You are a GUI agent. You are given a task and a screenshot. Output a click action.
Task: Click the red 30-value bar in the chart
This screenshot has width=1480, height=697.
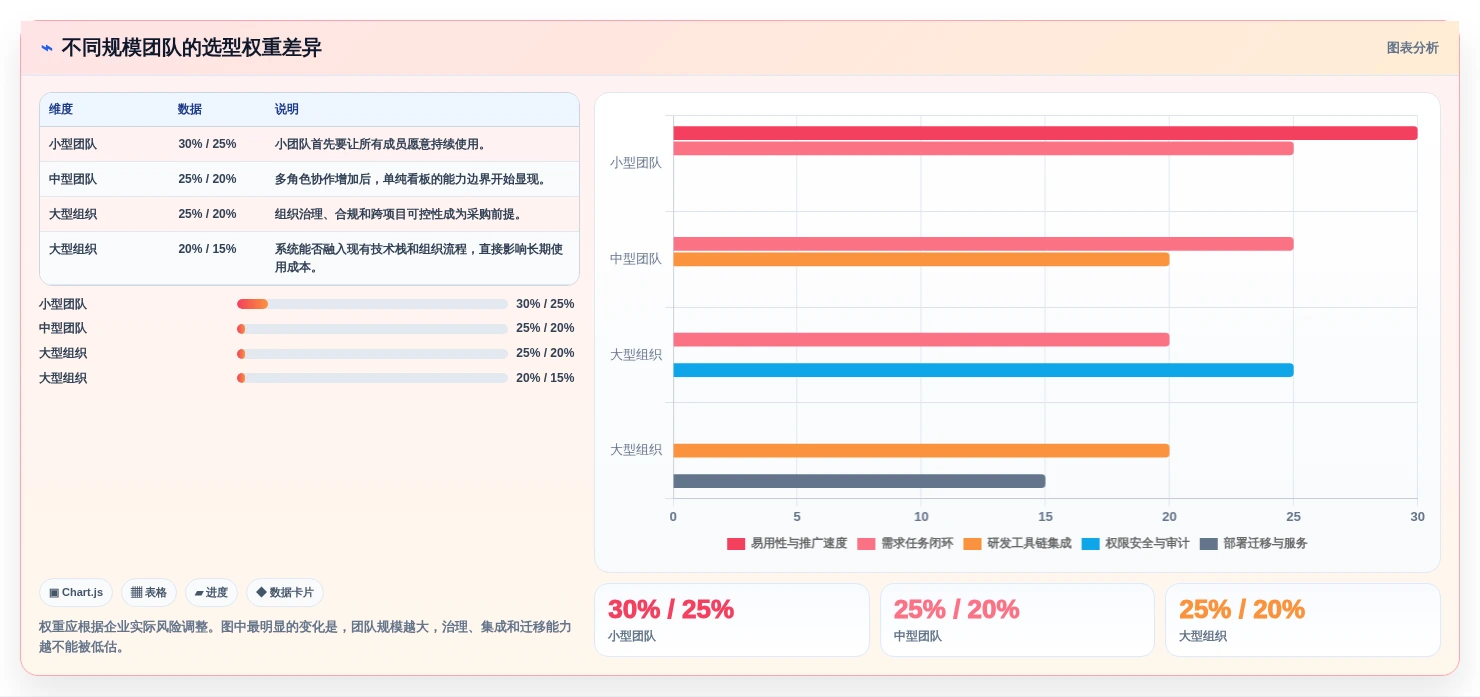[1045, 133]
